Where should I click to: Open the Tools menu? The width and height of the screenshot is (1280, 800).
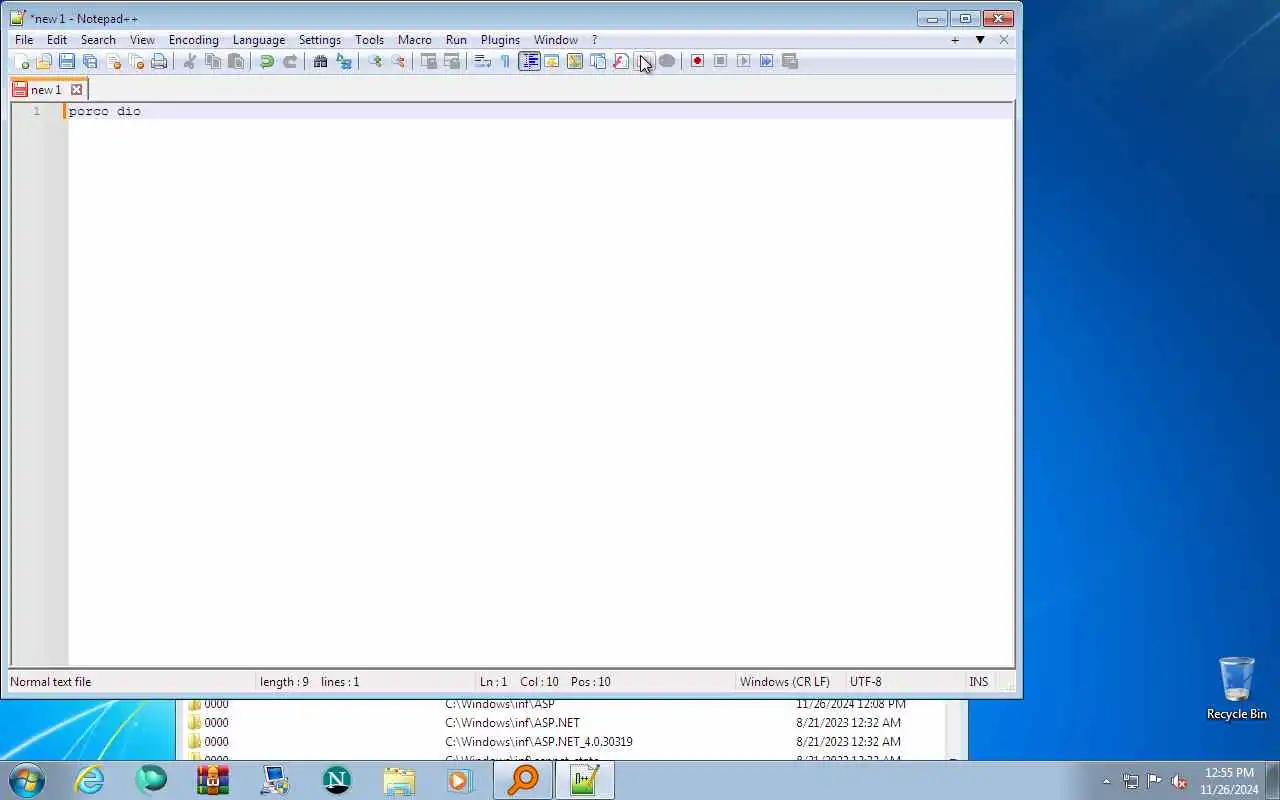[369, 40]
